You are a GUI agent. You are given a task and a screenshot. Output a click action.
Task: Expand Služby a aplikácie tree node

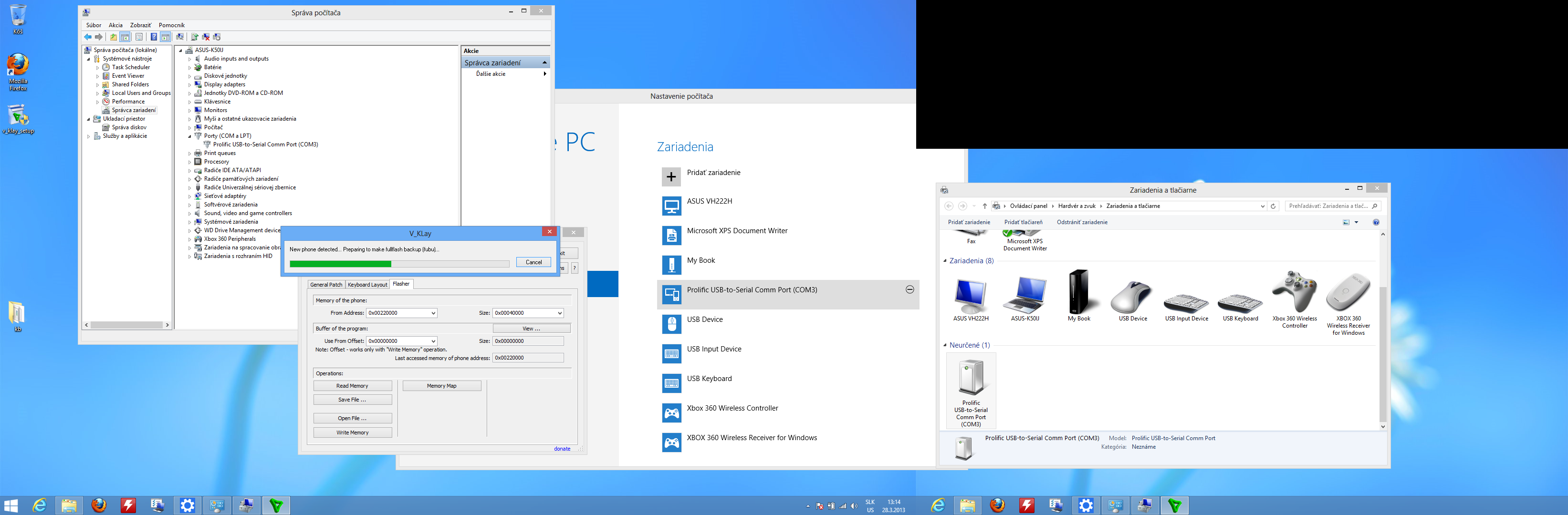[89, 136]
